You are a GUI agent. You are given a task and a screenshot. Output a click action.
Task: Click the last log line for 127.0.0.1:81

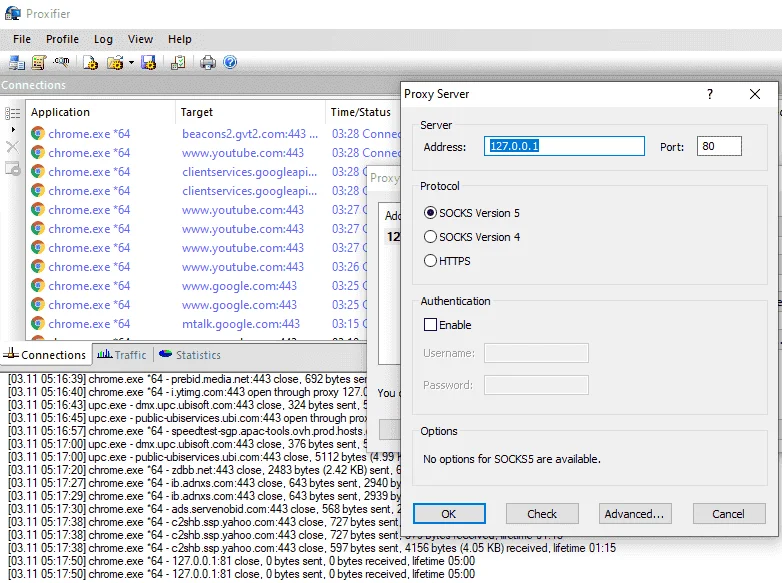[x=241, y=574]
